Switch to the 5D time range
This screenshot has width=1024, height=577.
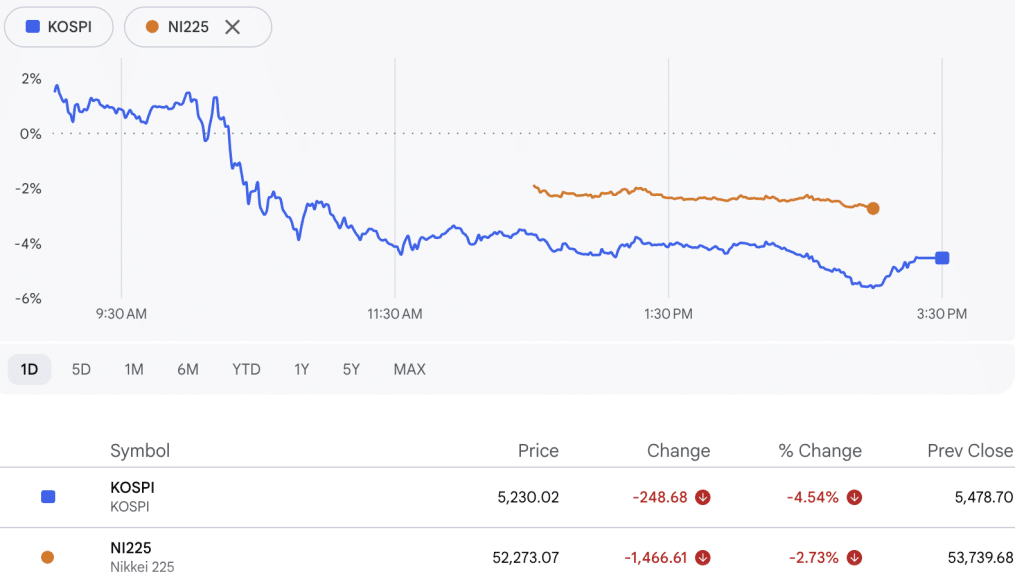point(81,369)
